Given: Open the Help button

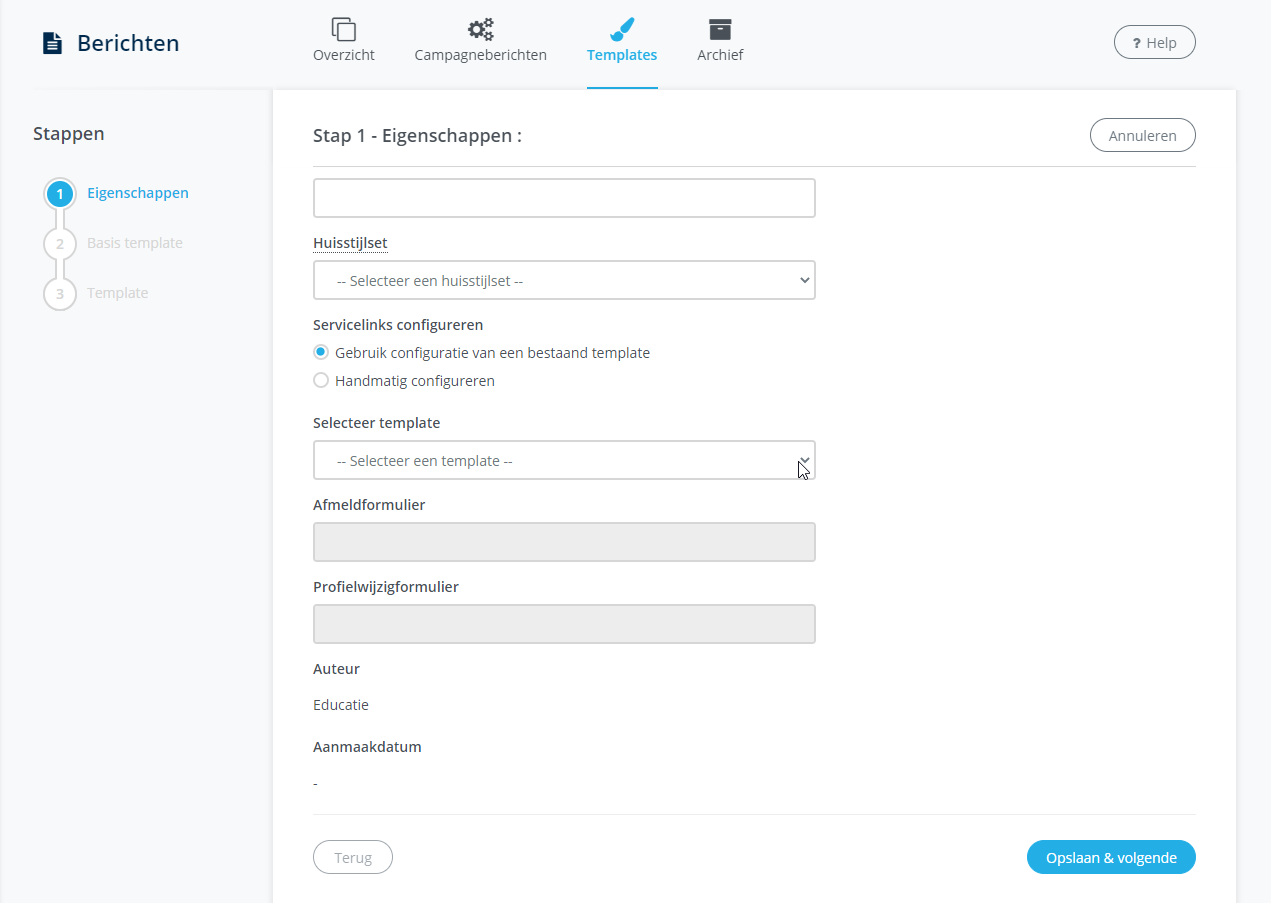Looking at the screenshot, I should coord(1154,43).
